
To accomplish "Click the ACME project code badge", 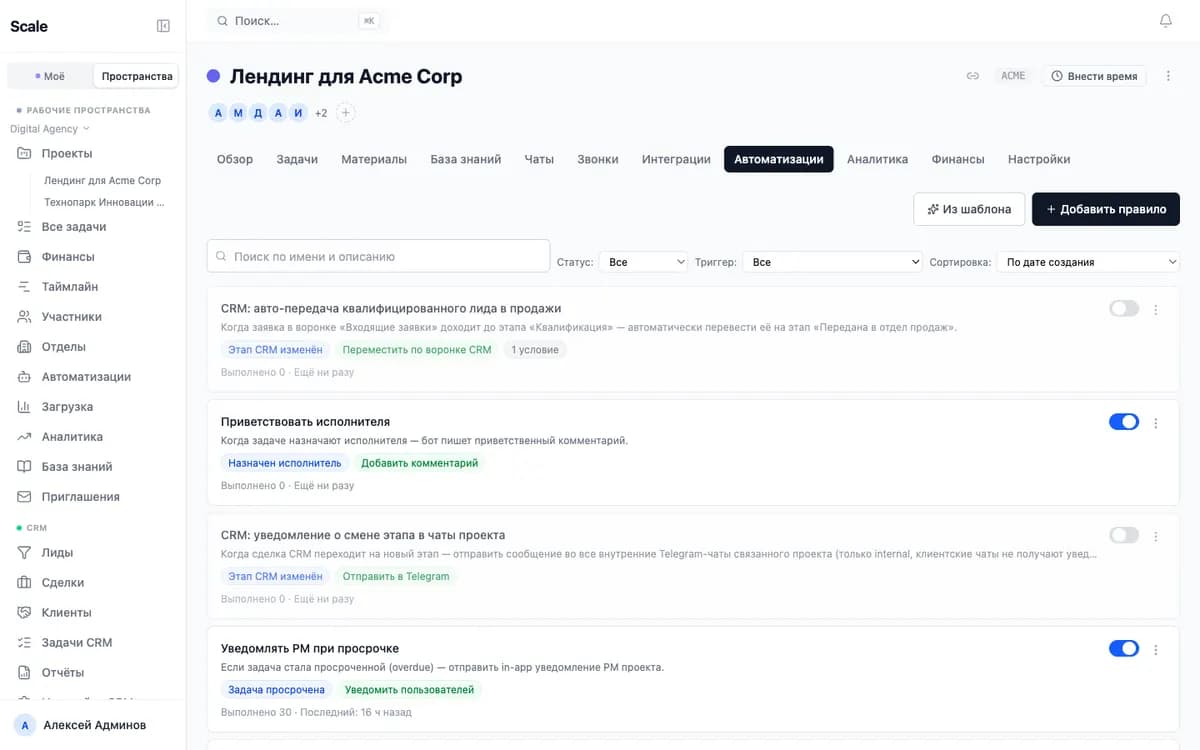I will tap(1013, 76).
